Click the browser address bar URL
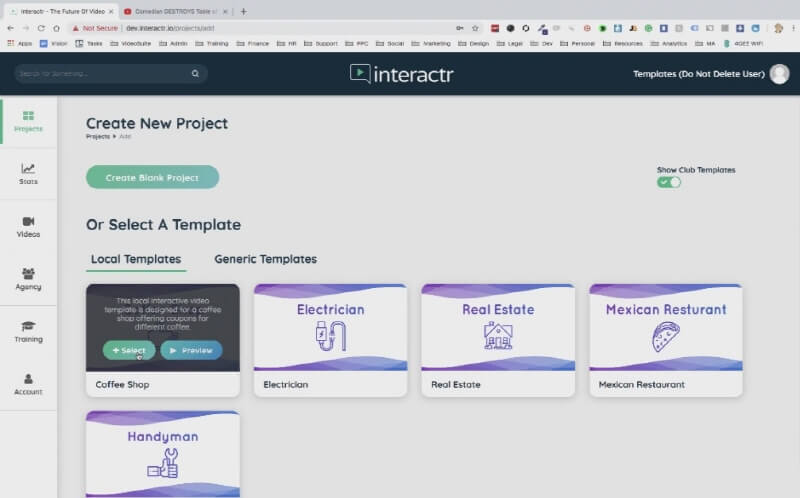 (170, 28)
